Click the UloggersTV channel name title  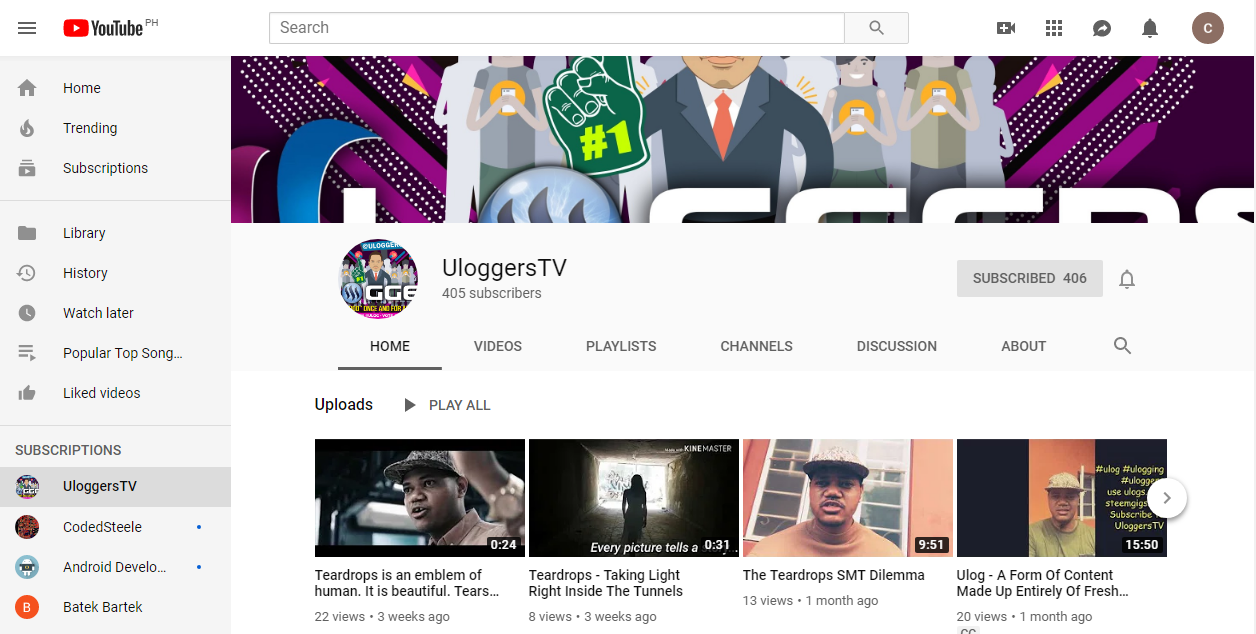[x=505, y=268]
